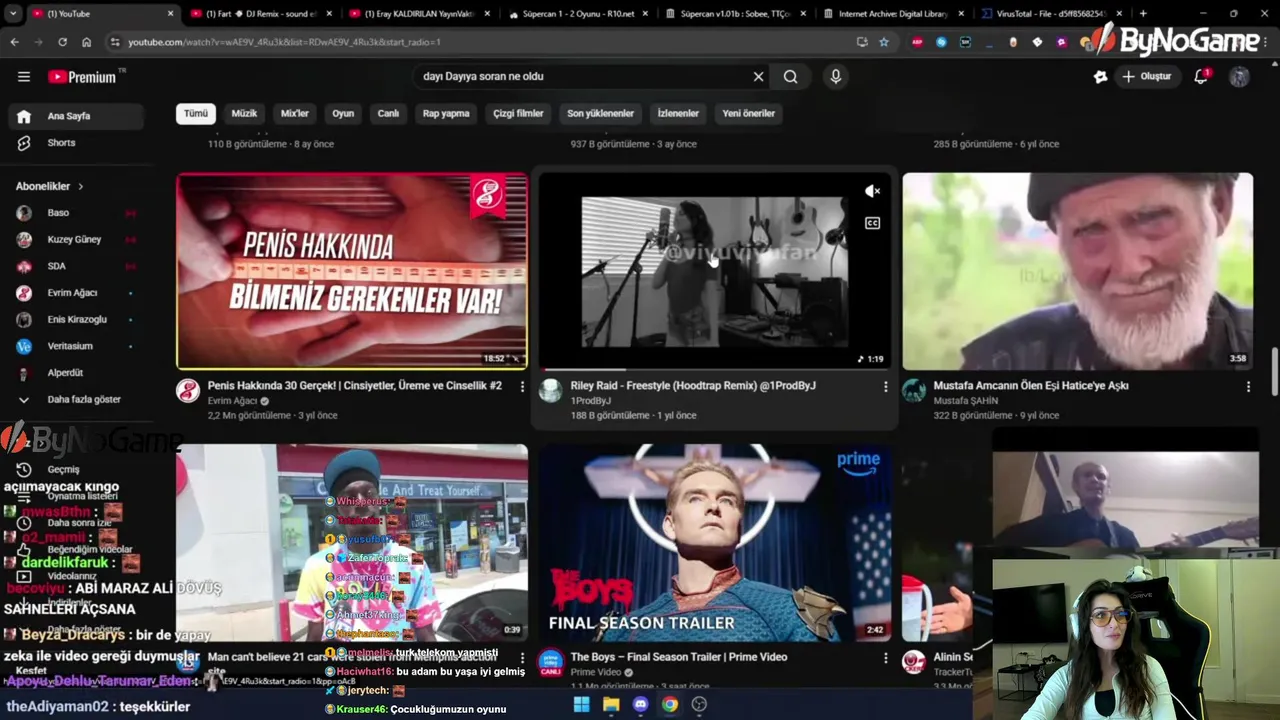The height and width of the screenshot is (720, 1280).
Task: Click the Riley Raid - Freestyle video title
Action: click(x=693, y=385)
